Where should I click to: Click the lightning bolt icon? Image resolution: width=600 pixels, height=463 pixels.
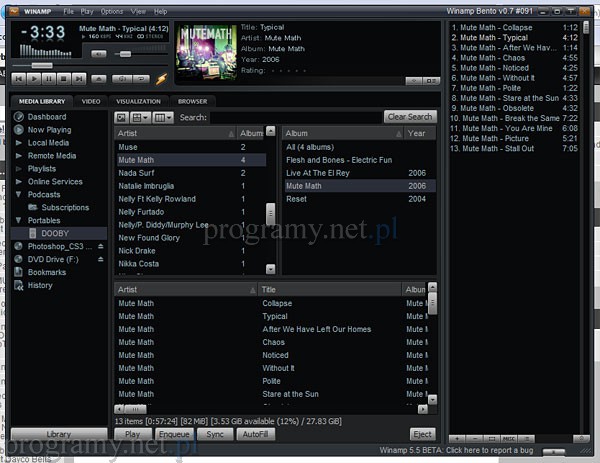click(x=162, y=78)
